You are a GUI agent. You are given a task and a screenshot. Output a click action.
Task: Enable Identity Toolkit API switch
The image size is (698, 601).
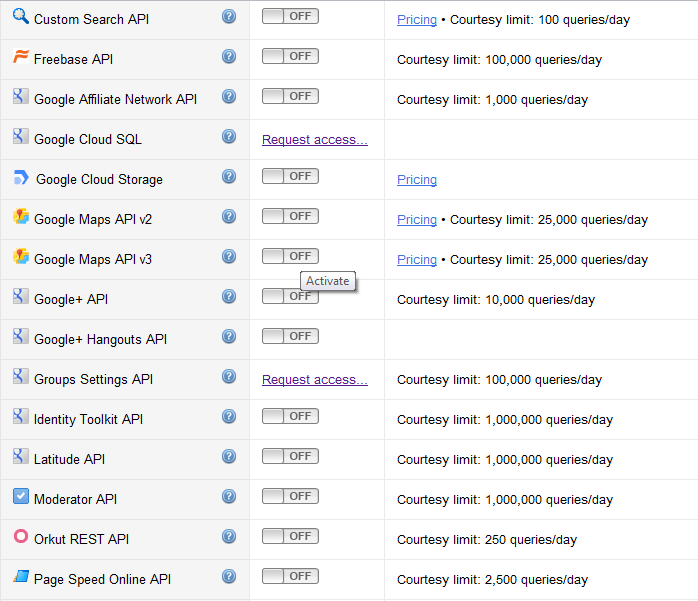click(290, 416)
